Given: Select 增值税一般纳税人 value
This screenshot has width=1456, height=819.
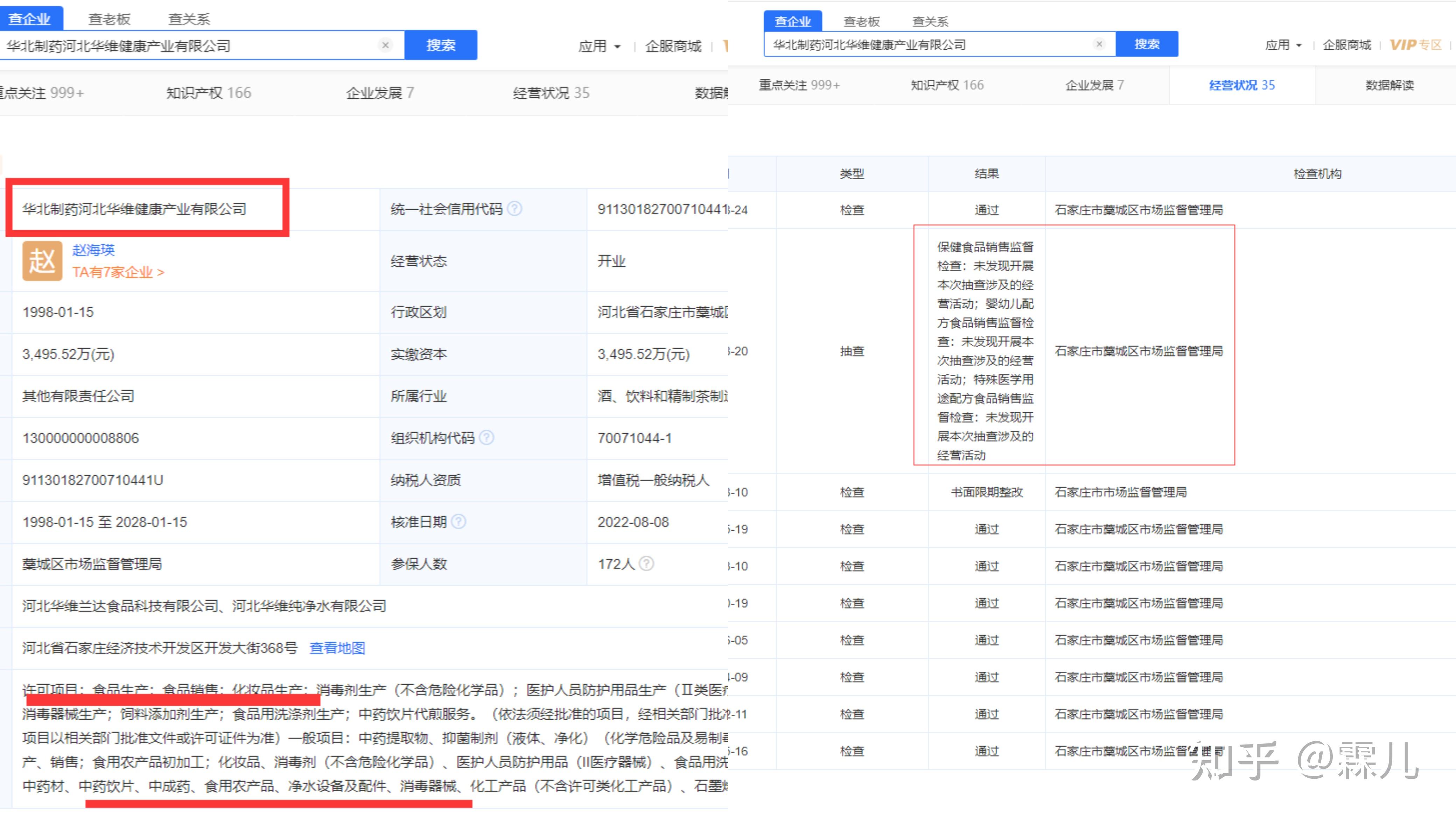Looking at the screenshot, I should pos(653,480).
